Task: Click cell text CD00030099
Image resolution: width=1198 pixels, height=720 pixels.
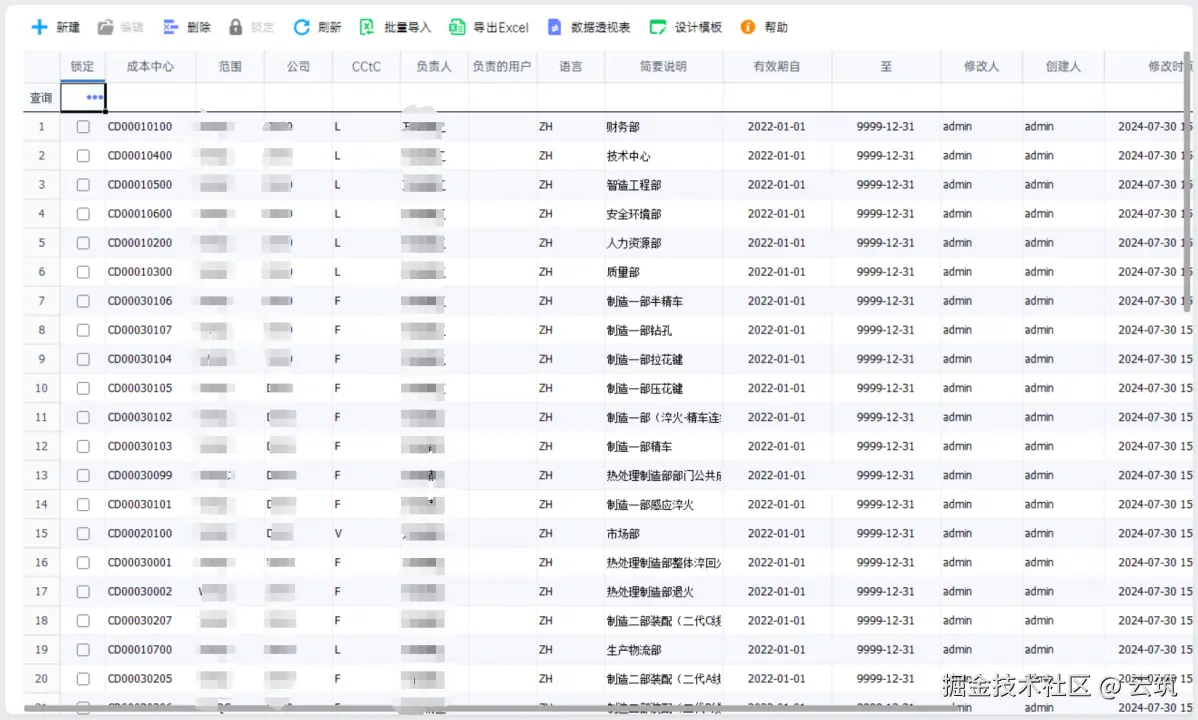Action: click(x=140, y=475)
